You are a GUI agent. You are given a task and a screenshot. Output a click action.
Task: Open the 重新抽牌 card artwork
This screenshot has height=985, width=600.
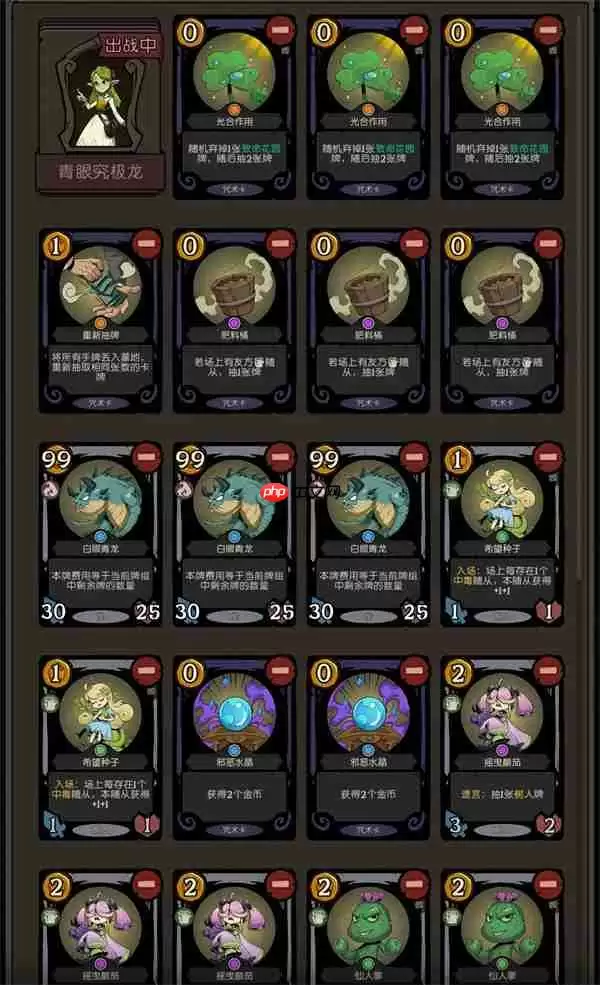pos(101,286)
